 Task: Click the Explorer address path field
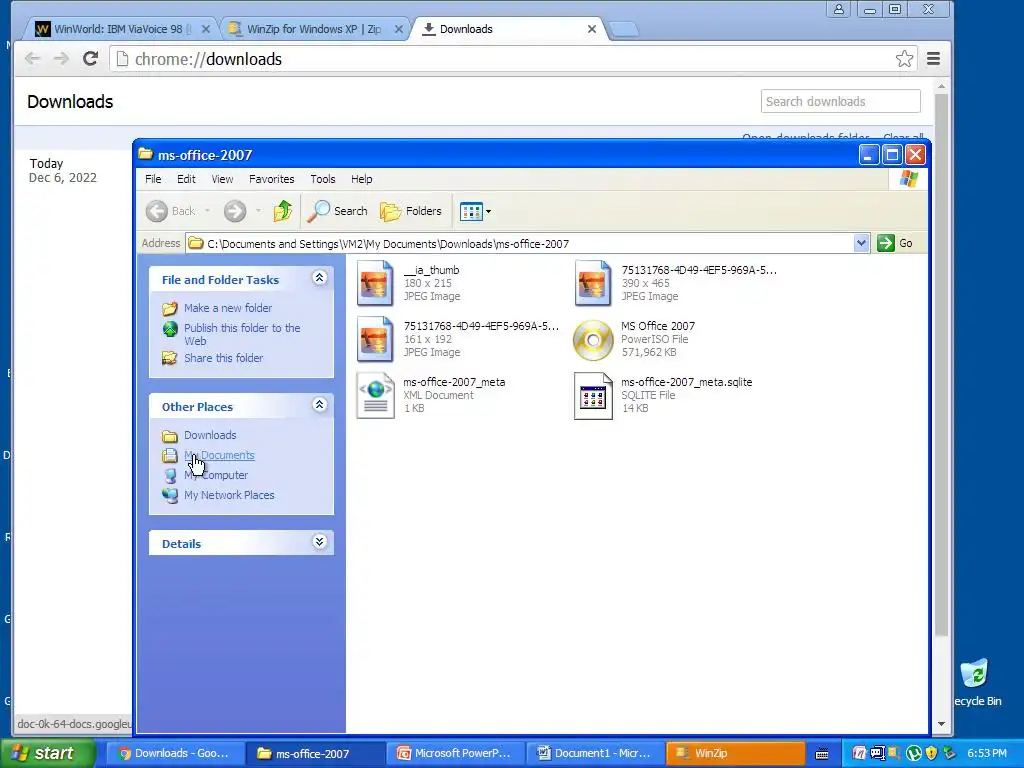click(520, 244)
